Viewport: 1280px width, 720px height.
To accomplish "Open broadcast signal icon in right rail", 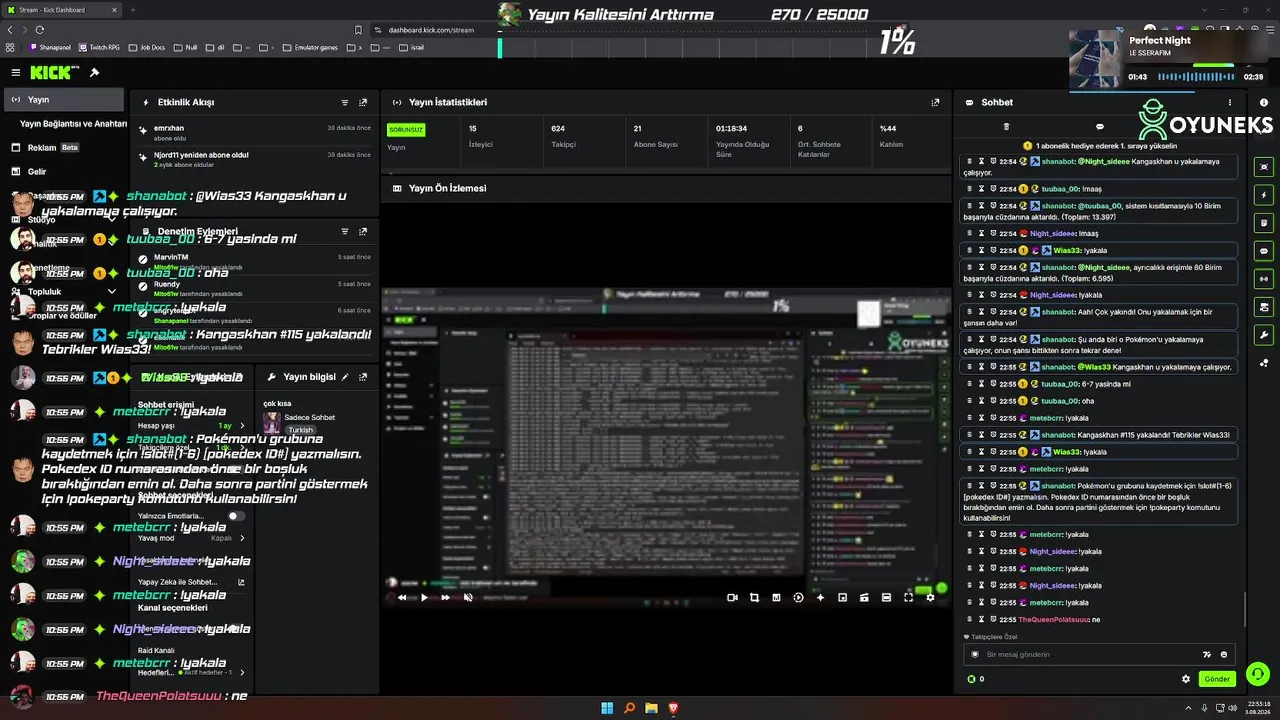I will click(1264, 279).
